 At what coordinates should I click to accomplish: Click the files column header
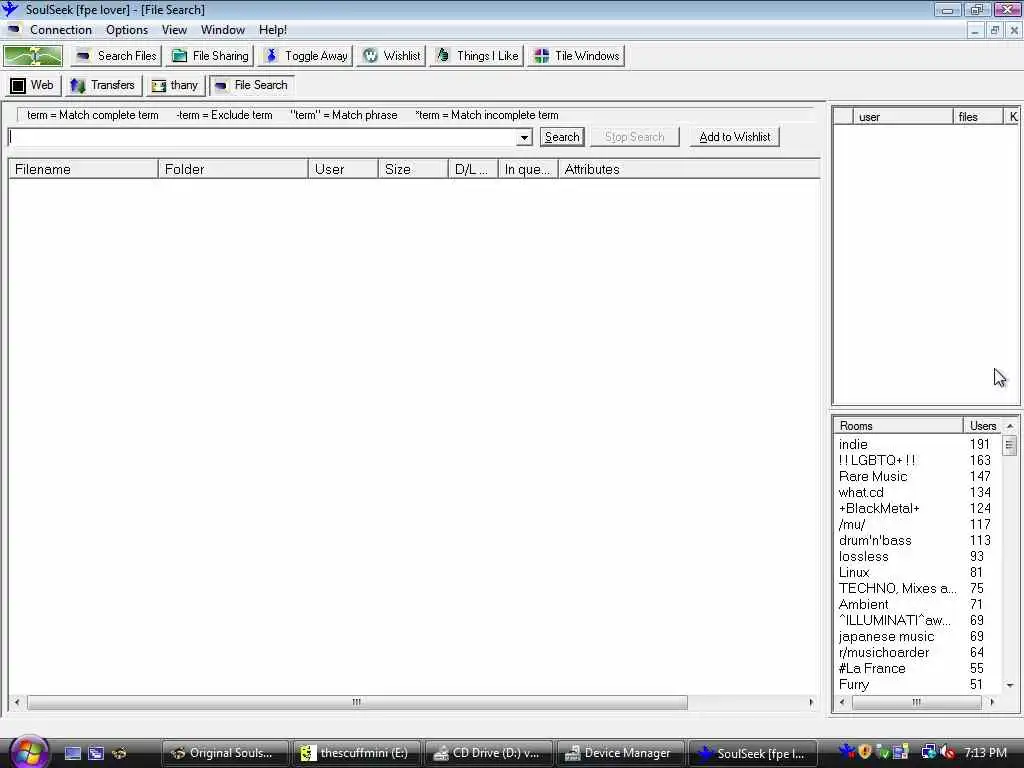pos(978,117)
